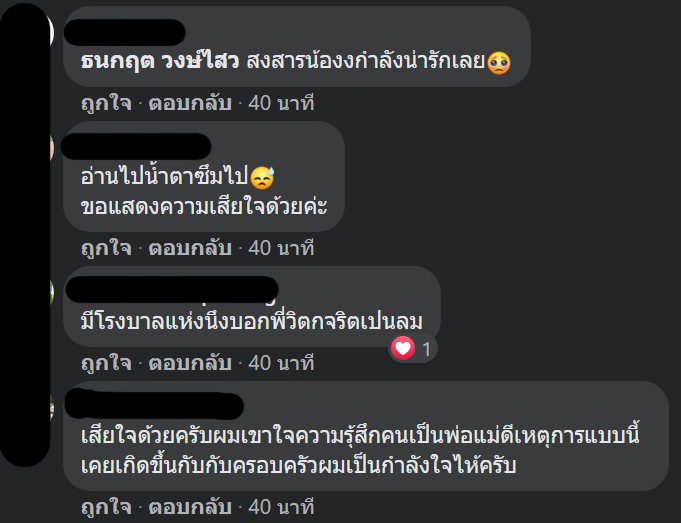Reply to the สงสารน้อง comment via ตอบกลับ
Image resolution: width=681 pixels, height=523 pixels.
[x=190, y=103]
